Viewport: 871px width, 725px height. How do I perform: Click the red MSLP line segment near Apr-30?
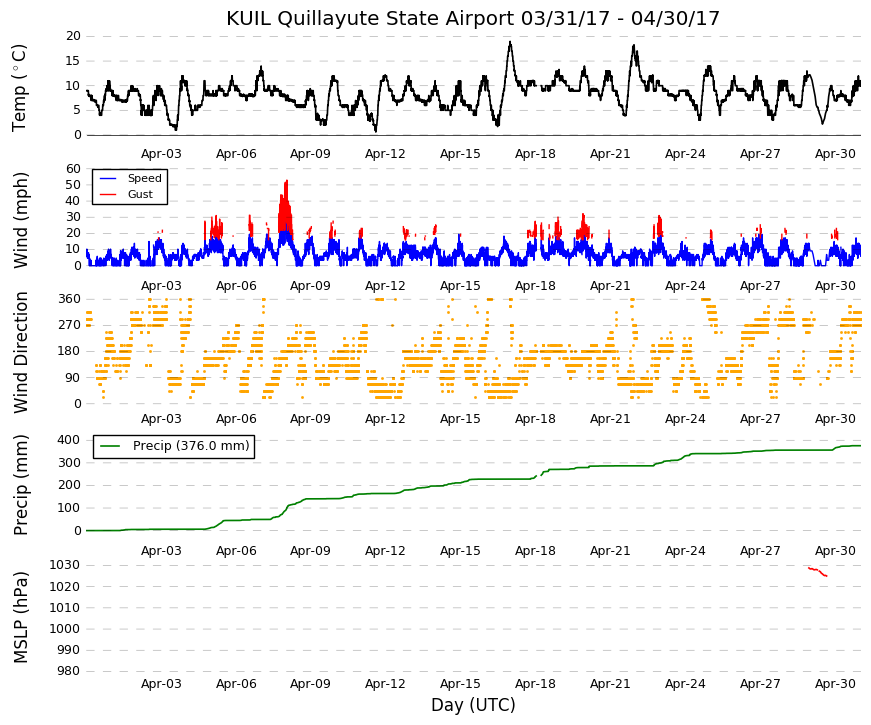pos(818,572)
